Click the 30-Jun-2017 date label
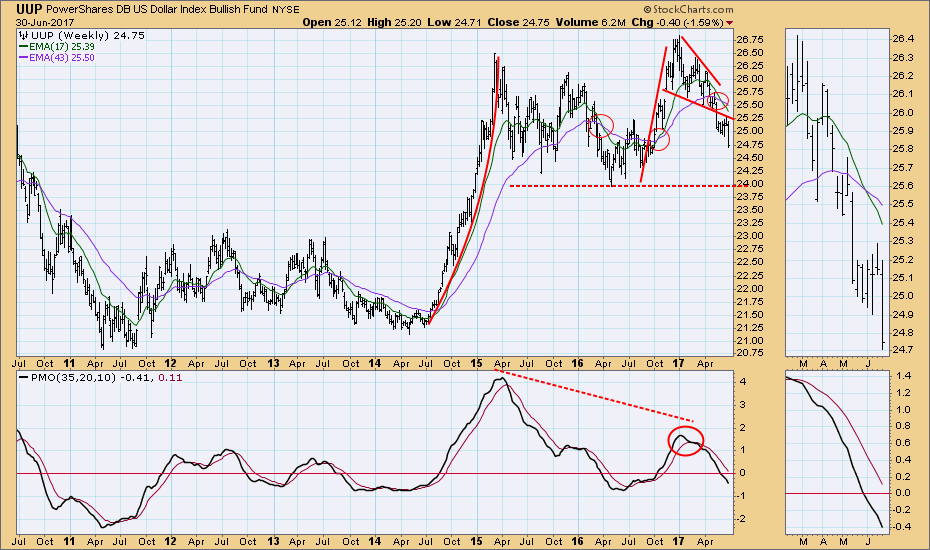This screenshot has height=550, width=930. (x=44, y=23)
